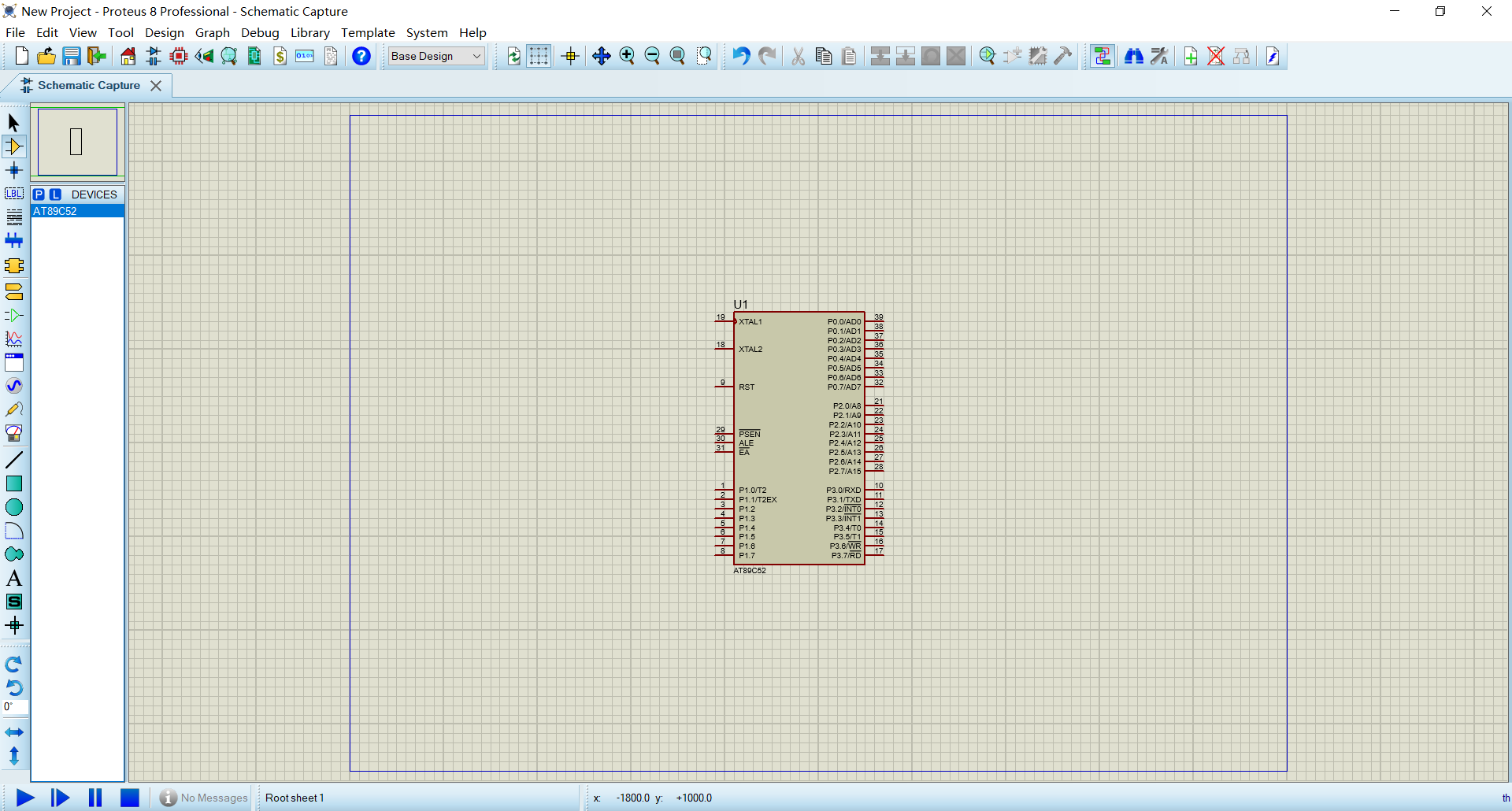The height and width of the screenshot is (811, 1512).
Task: Open the Graph menu
Action: click(x=213, y=32)
